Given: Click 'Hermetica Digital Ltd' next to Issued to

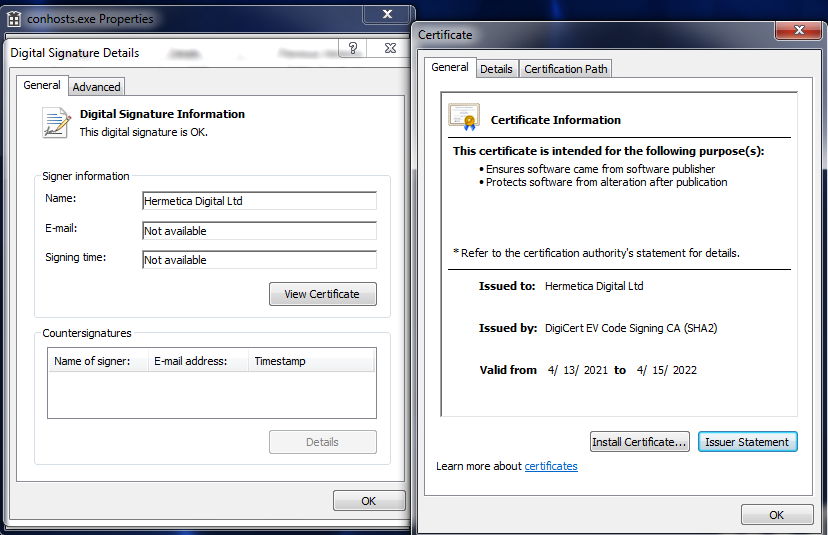Looking at the screenshot, I should pos(594,286).
